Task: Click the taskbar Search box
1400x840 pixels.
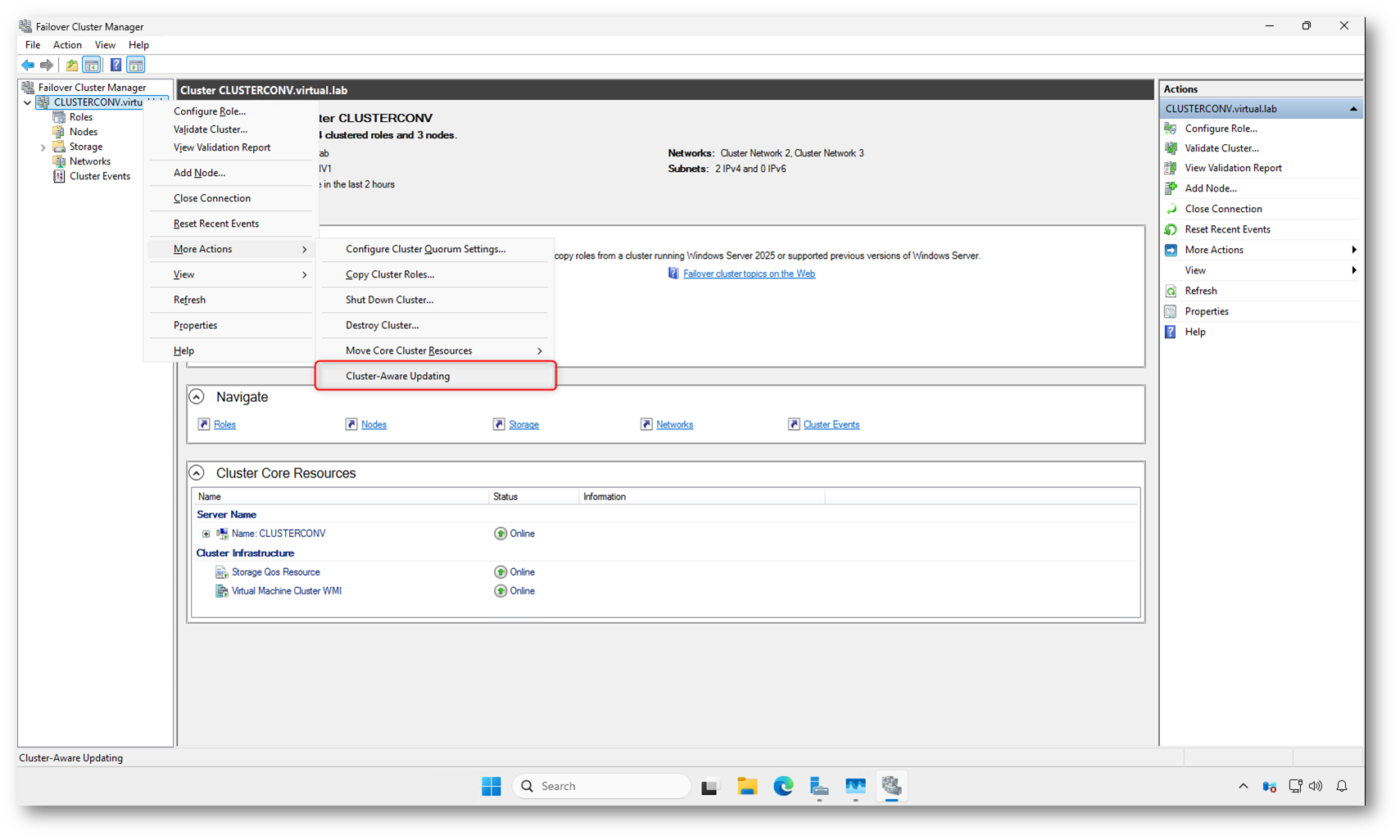Action: 602,786
